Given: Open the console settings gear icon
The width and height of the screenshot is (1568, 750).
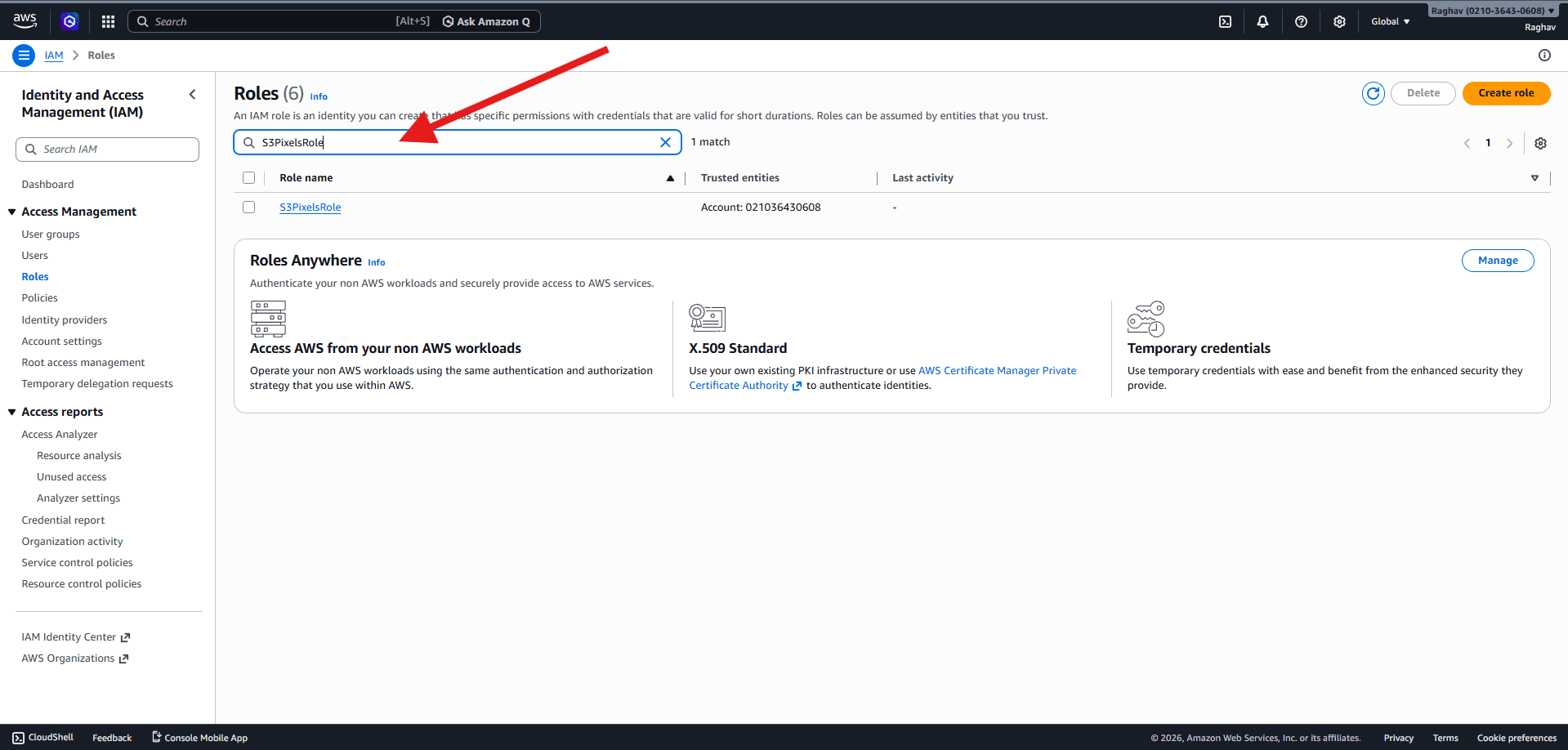Looking at the screenshot, I should click(x=1339, y=21).
